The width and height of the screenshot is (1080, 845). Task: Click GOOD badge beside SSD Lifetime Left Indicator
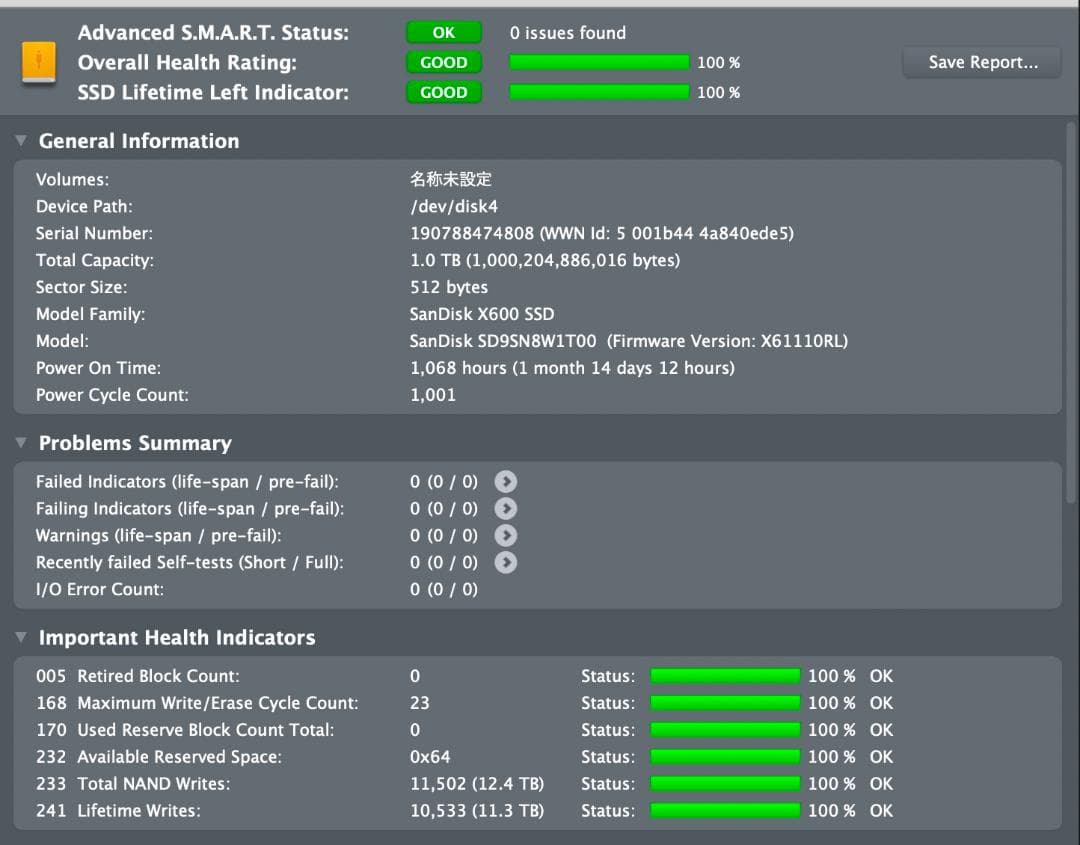[443, 92]
